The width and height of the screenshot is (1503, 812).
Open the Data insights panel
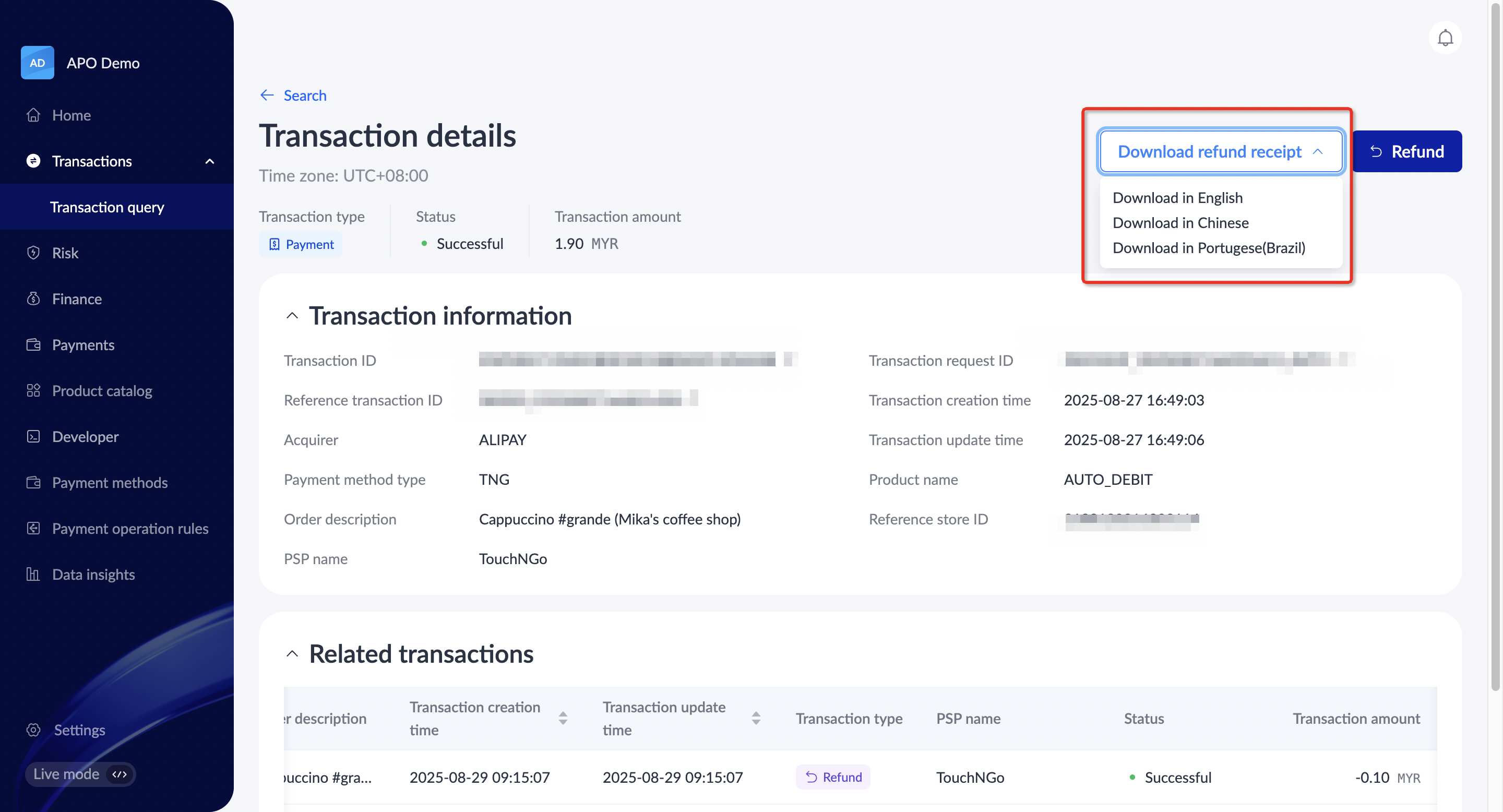pos(93,574)
